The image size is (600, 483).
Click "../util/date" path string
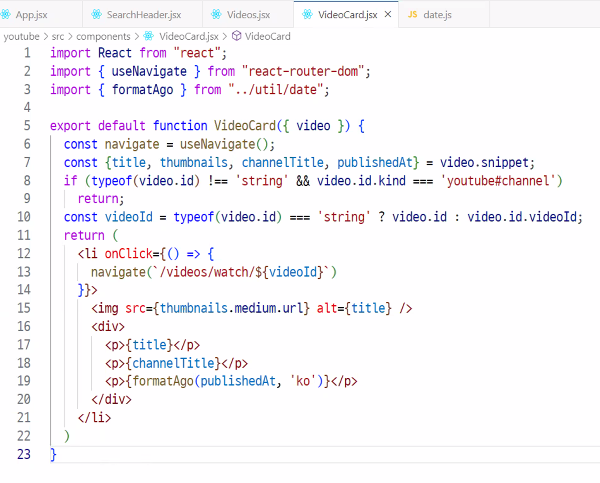(x=276, y=90)
